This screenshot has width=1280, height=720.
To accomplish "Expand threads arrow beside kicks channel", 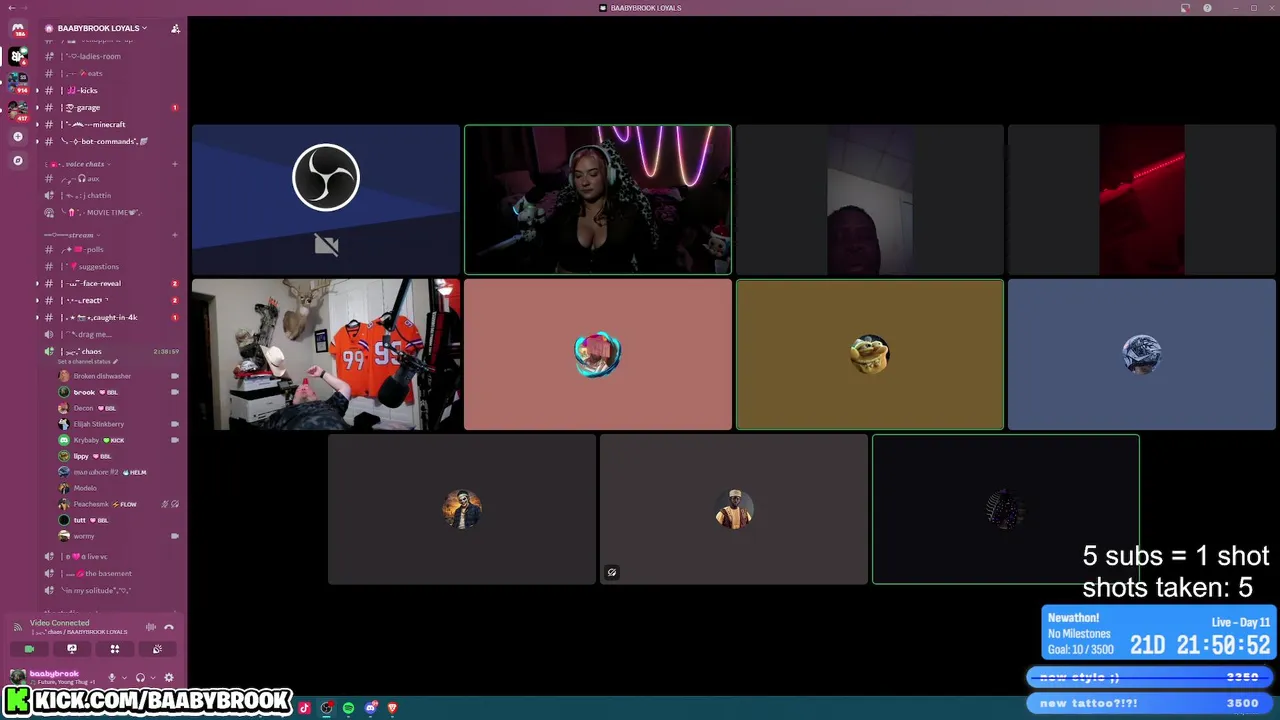I will [38, 90].
